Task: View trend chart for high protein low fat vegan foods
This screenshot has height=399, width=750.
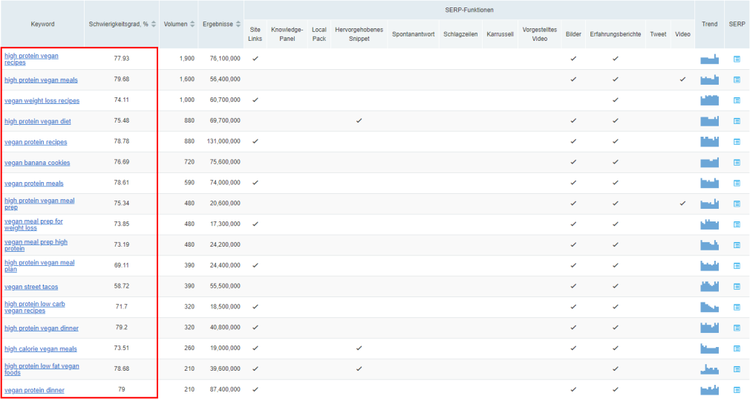Action: coord(709,369)
